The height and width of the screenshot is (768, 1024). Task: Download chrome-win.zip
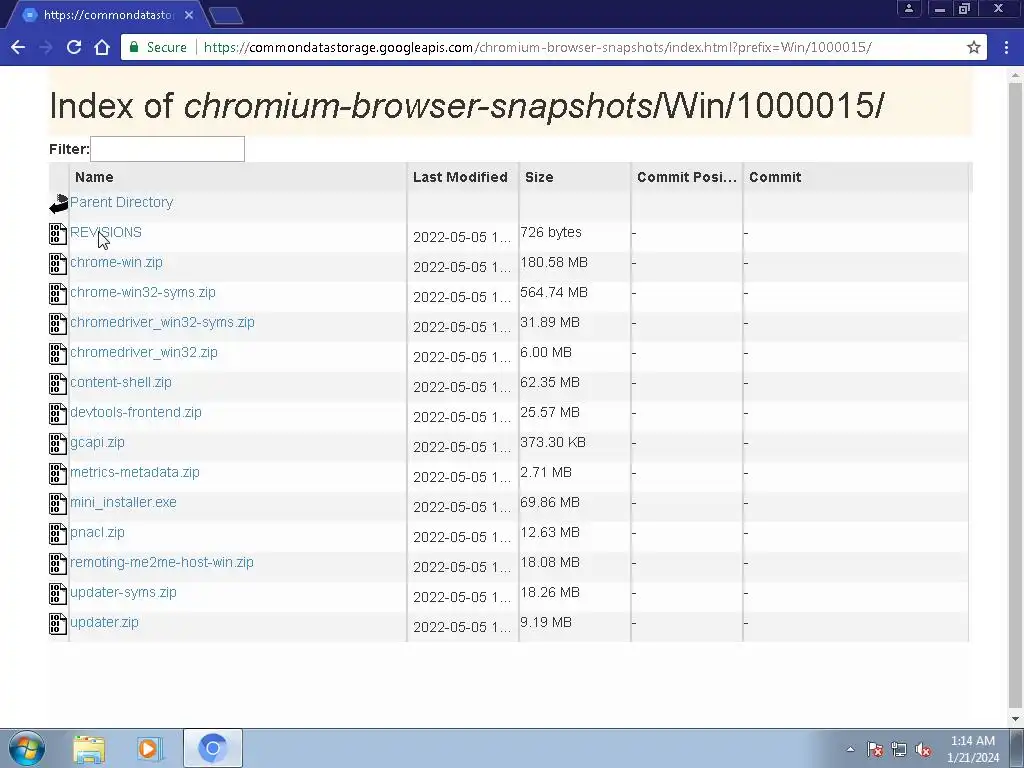click(116, 263)
